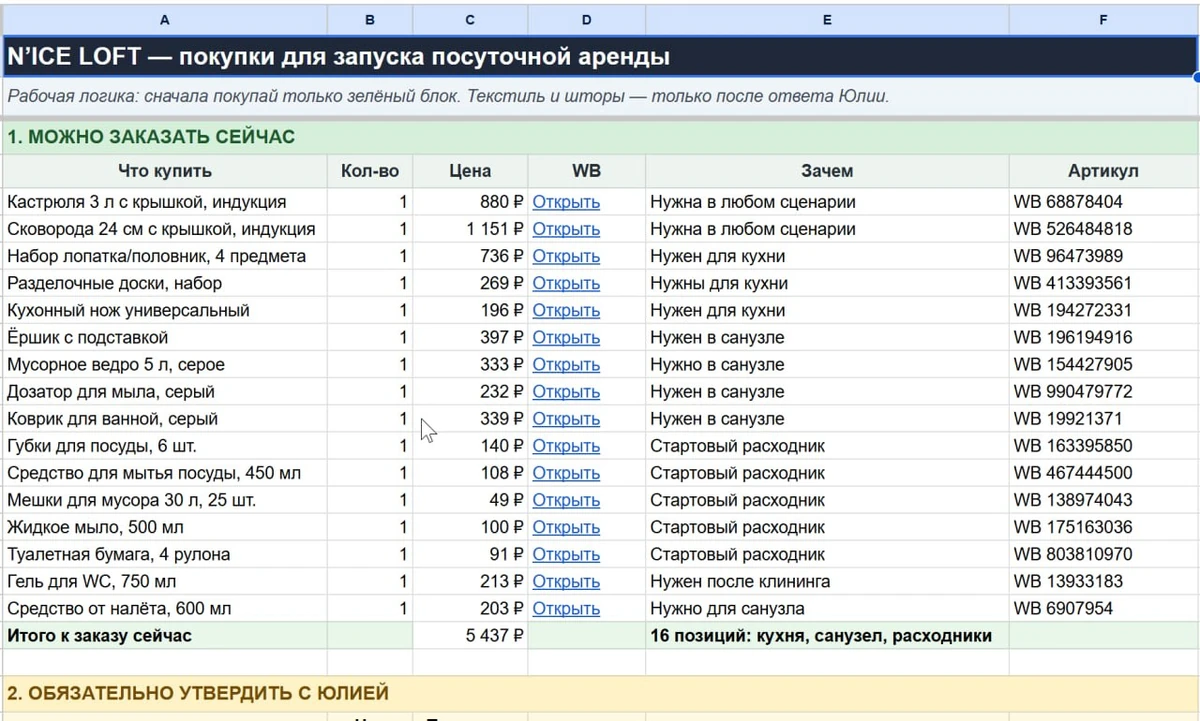Select price cell 196 ₽
The image size is (1200, 721).
coord(470,310)
